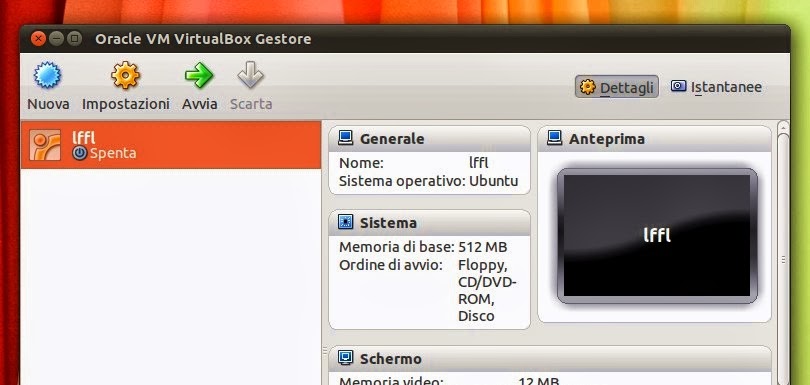
Task: Click the 'Nome:' label in Generale
Action: (361, 163)
